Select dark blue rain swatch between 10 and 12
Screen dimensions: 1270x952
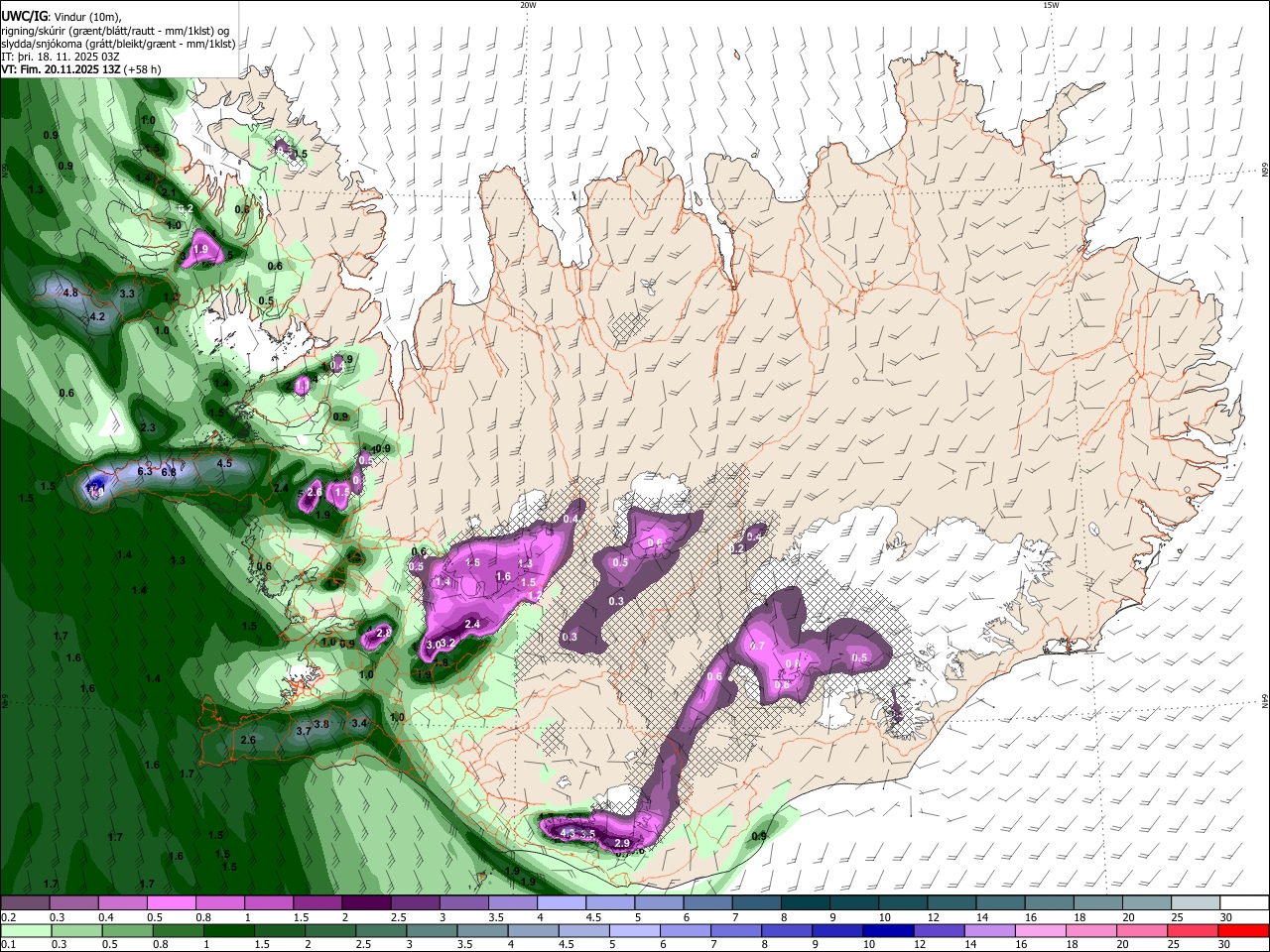(x=888, y=930)
